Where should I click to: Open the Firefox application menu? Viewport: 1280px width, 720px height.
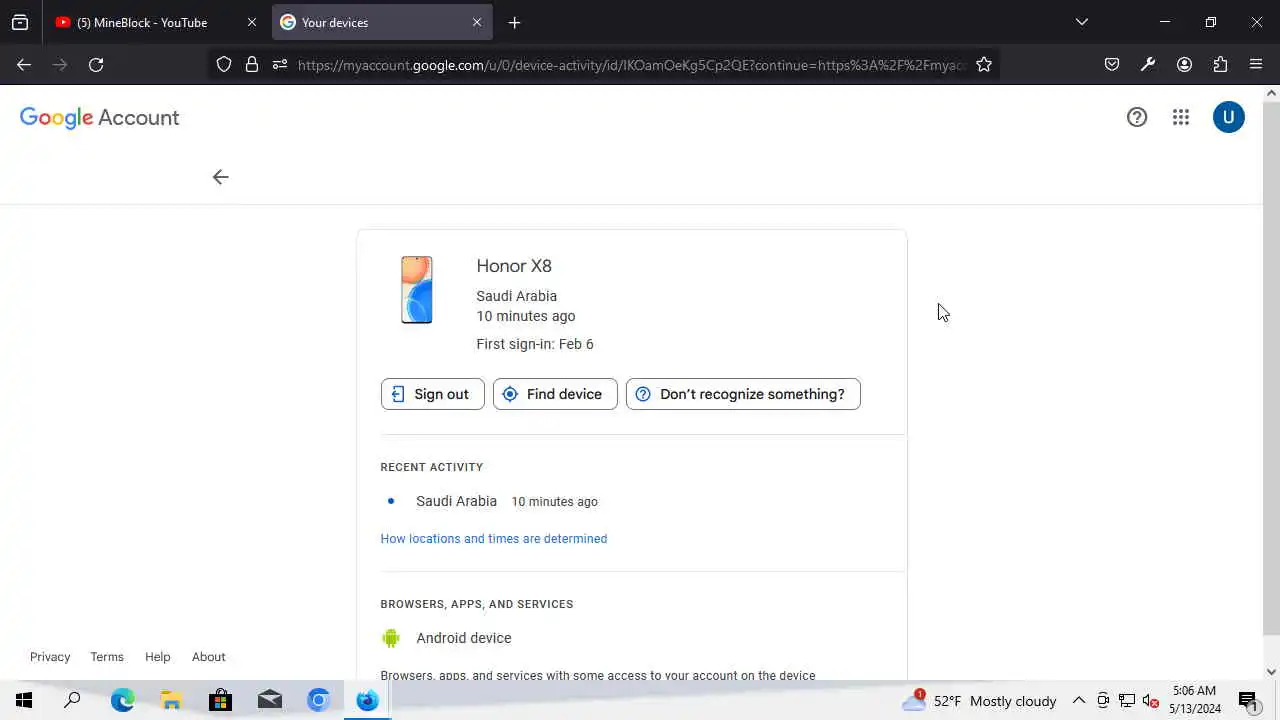point(1256,64)
